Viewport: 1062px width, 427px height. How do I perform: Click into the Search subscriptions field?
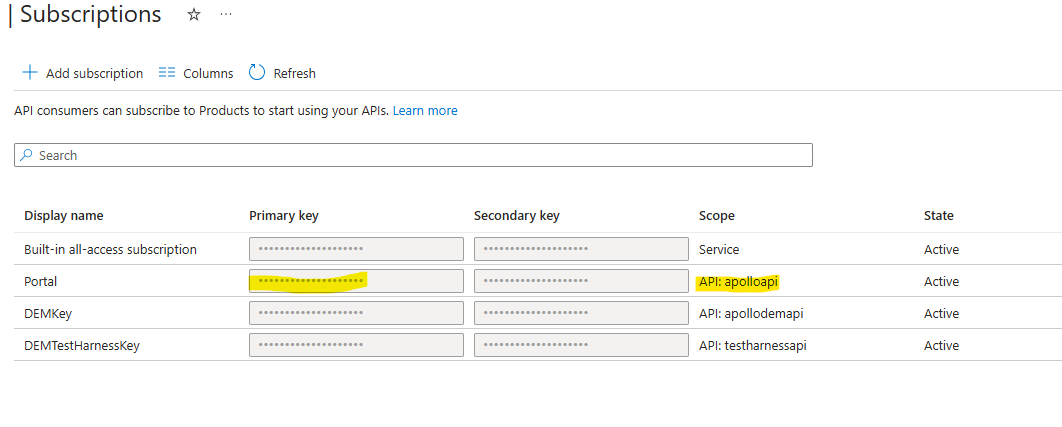point(420,155)
